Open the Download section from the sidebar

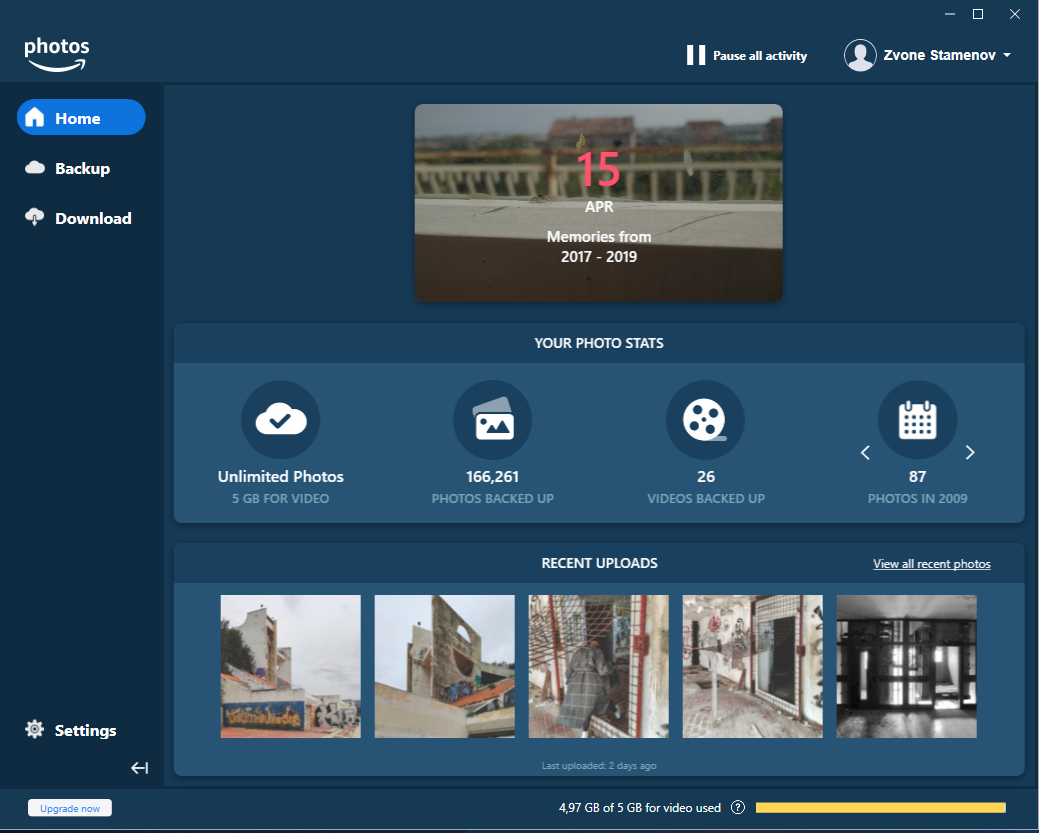[91, 218]
